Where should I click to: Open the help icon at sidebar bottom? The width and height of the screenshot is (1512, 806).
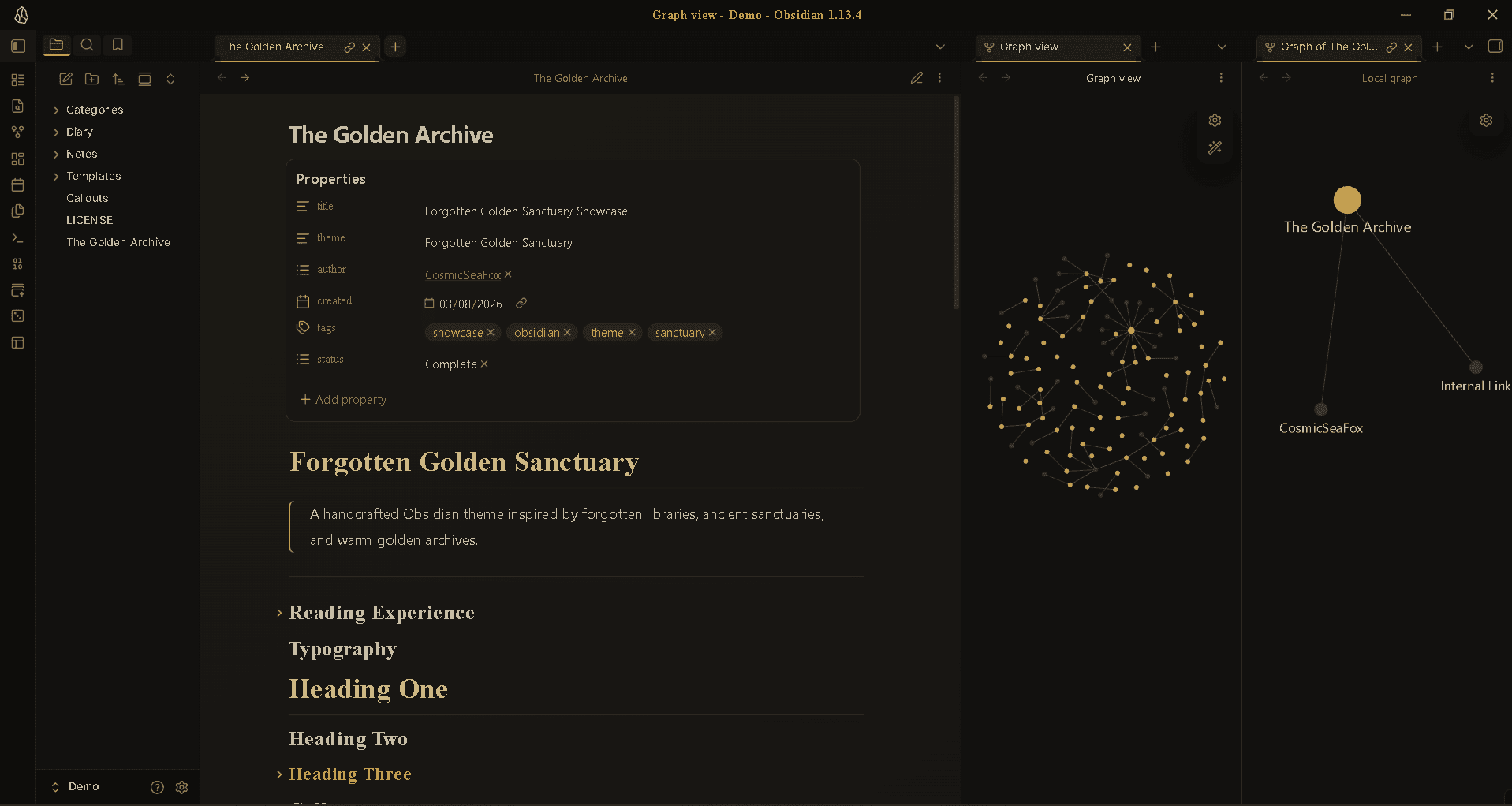click(157, 787)
